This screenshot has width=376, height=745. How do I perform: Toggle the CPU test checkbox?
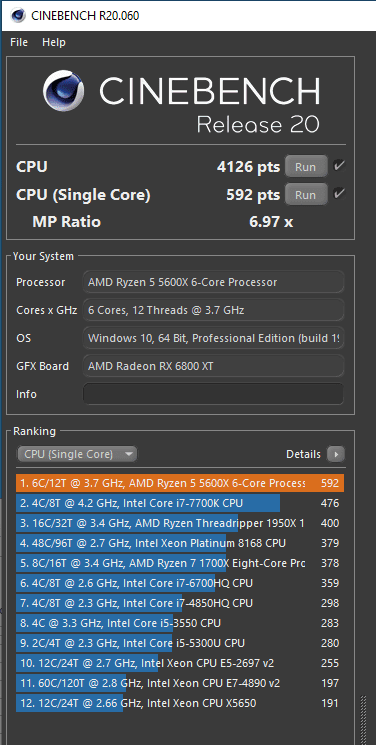pos(339,166)
